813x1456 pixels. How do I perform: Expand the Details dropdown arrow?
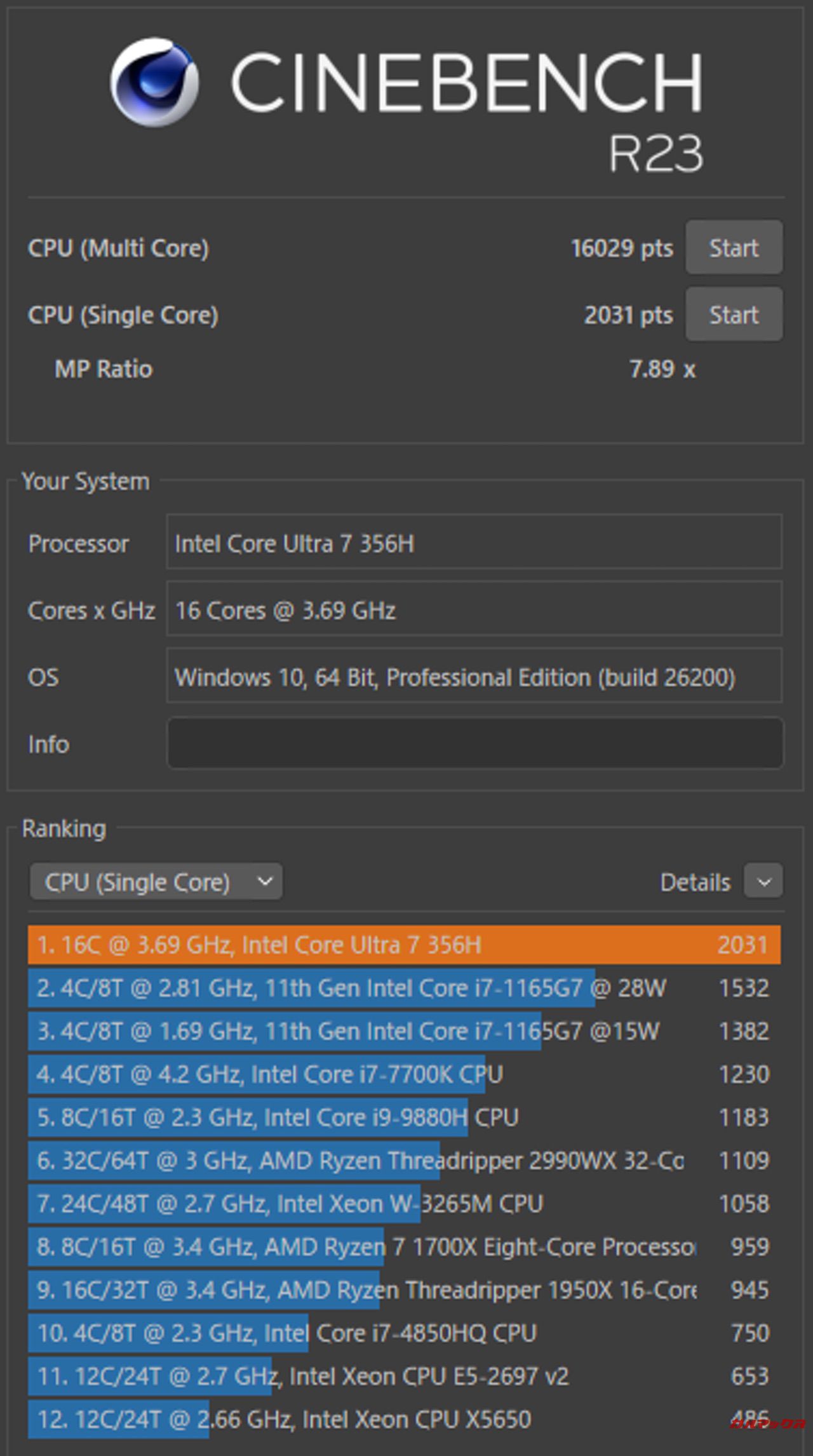tap(763, 882)
